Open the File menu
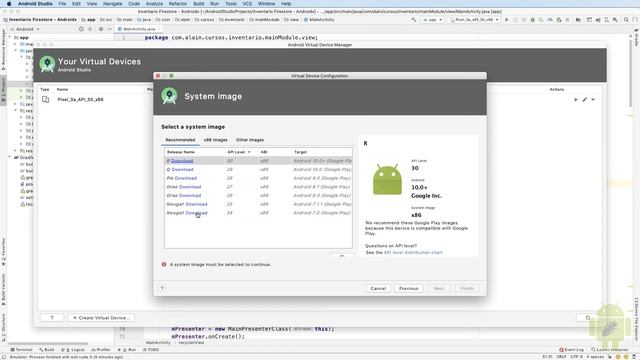 point(62,4)
